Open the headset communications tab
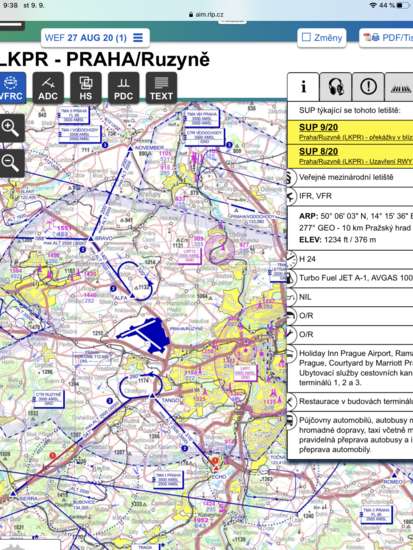413x550 pixels. [335, 87]
